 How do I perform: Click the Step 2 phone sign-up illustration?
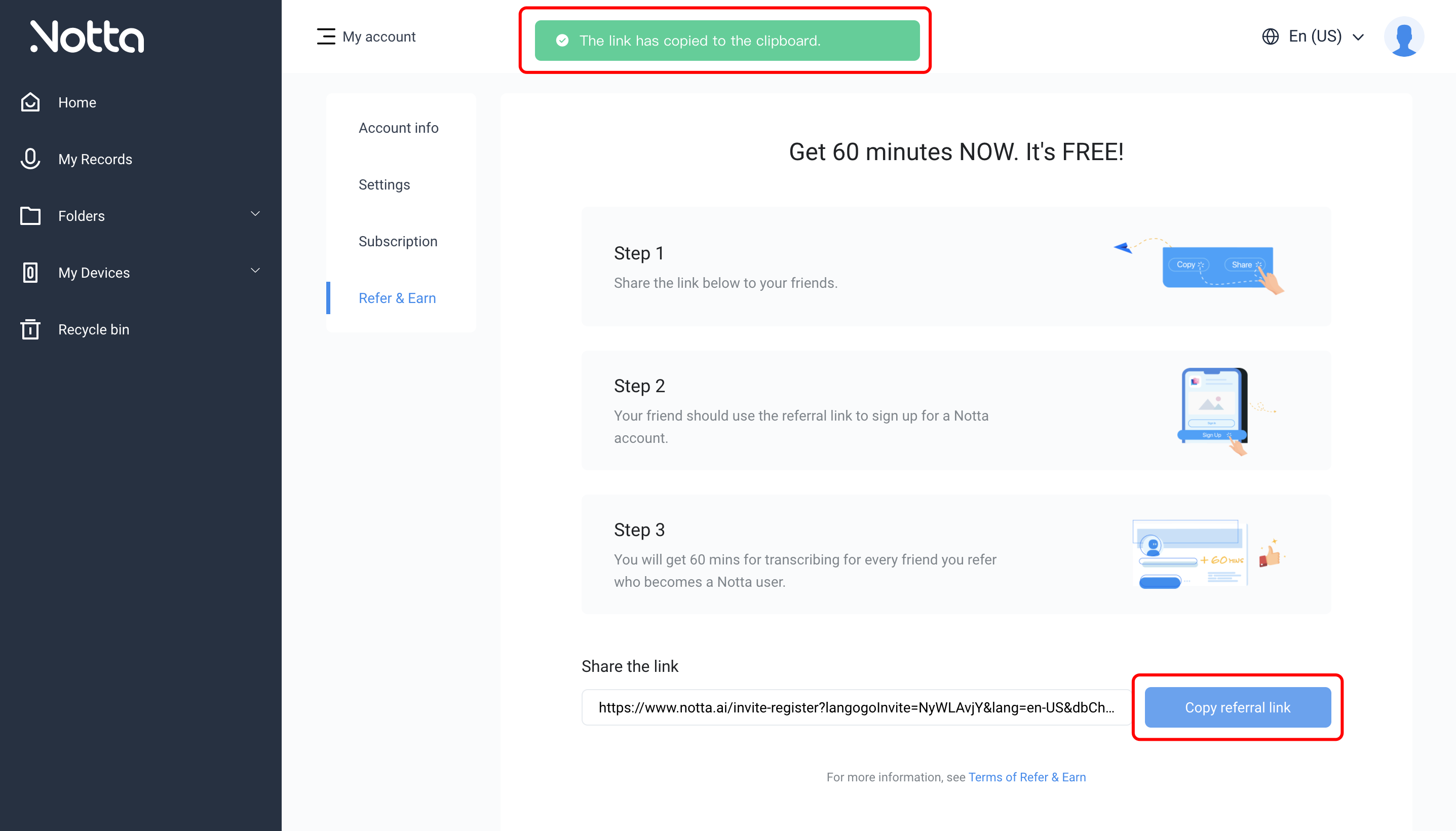coord(1227,411)
